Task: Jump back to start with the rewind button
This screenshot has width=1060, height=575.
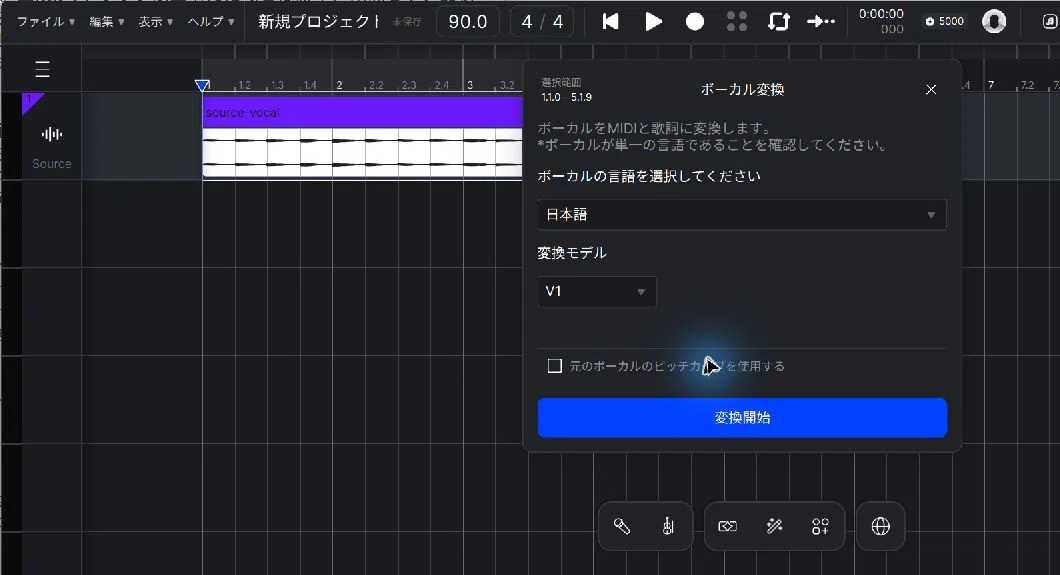Action: 610,22
